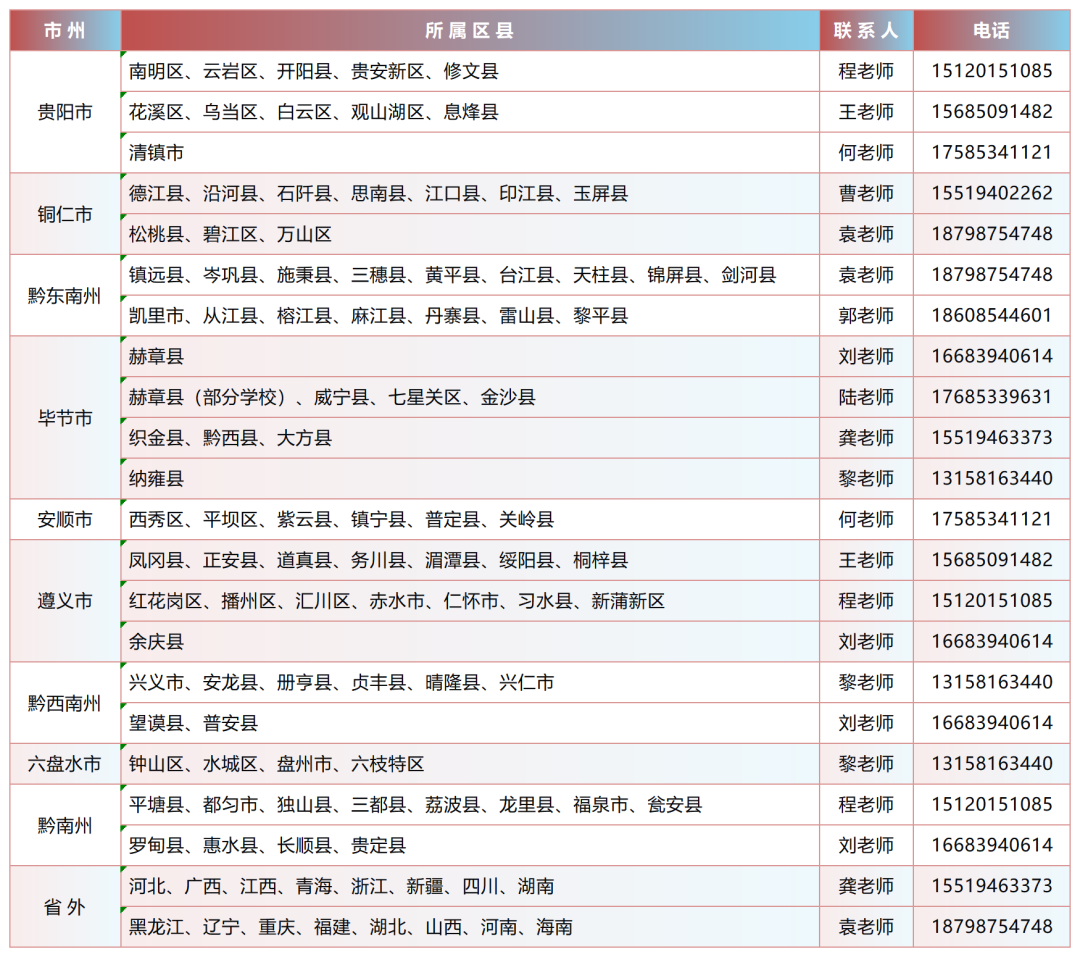Image resolution: width=1080 pixels, height=957 pixels.
Task: Click the 市州 column header
Action: [65, 31]
